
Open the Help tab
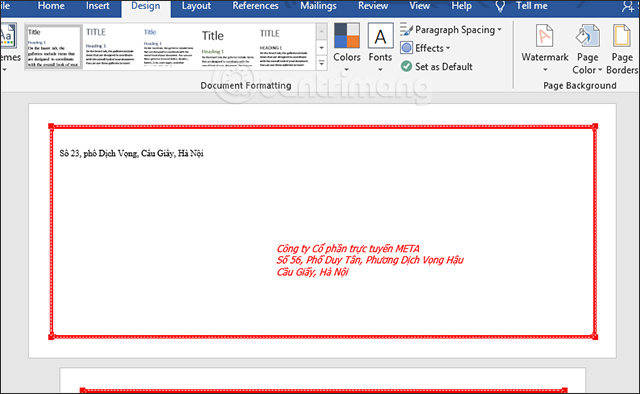click(462, 6)
